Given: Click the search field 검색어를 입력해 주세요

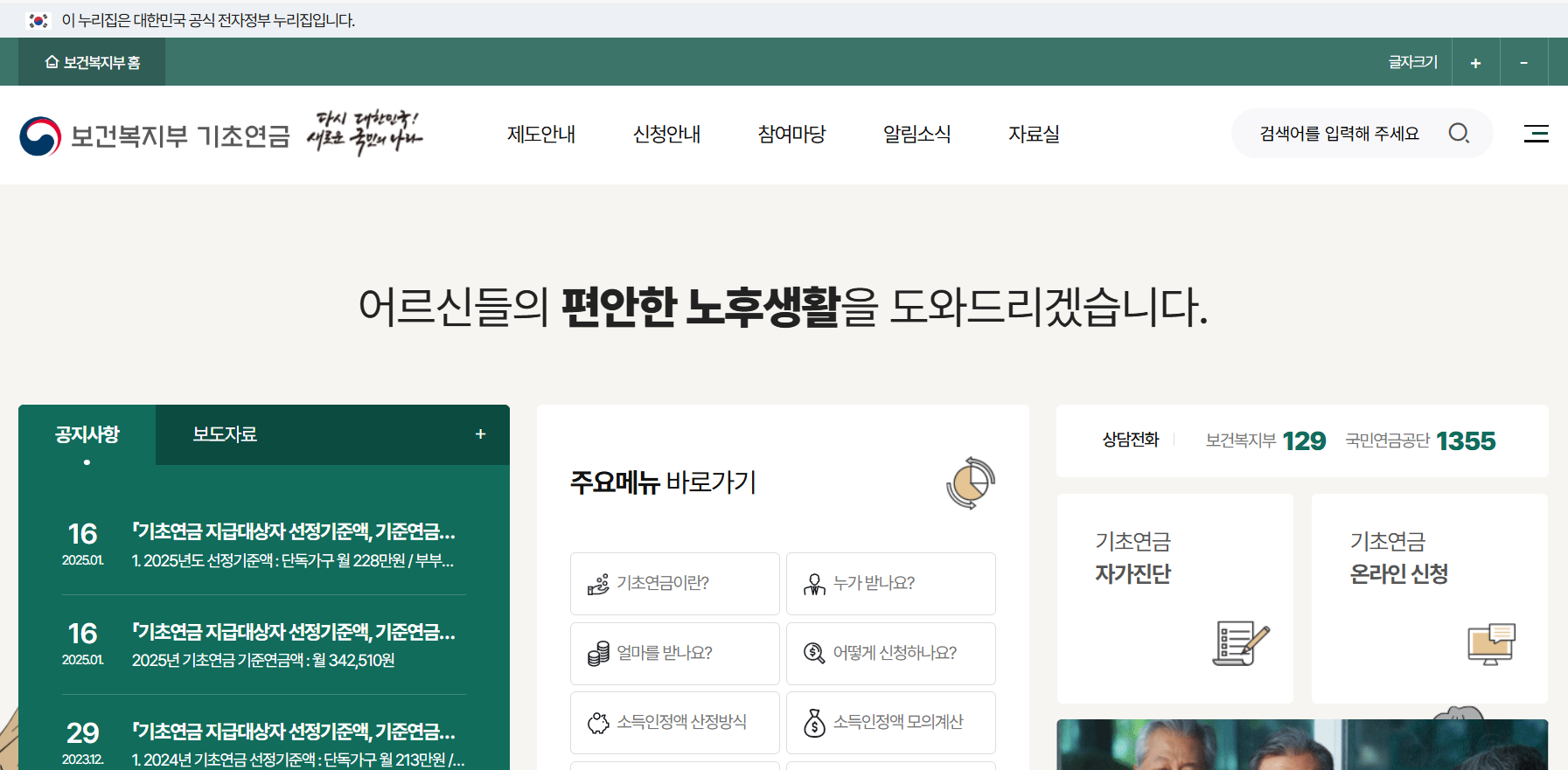Looking at the screenshot, I should click(x=1340, y=134).
